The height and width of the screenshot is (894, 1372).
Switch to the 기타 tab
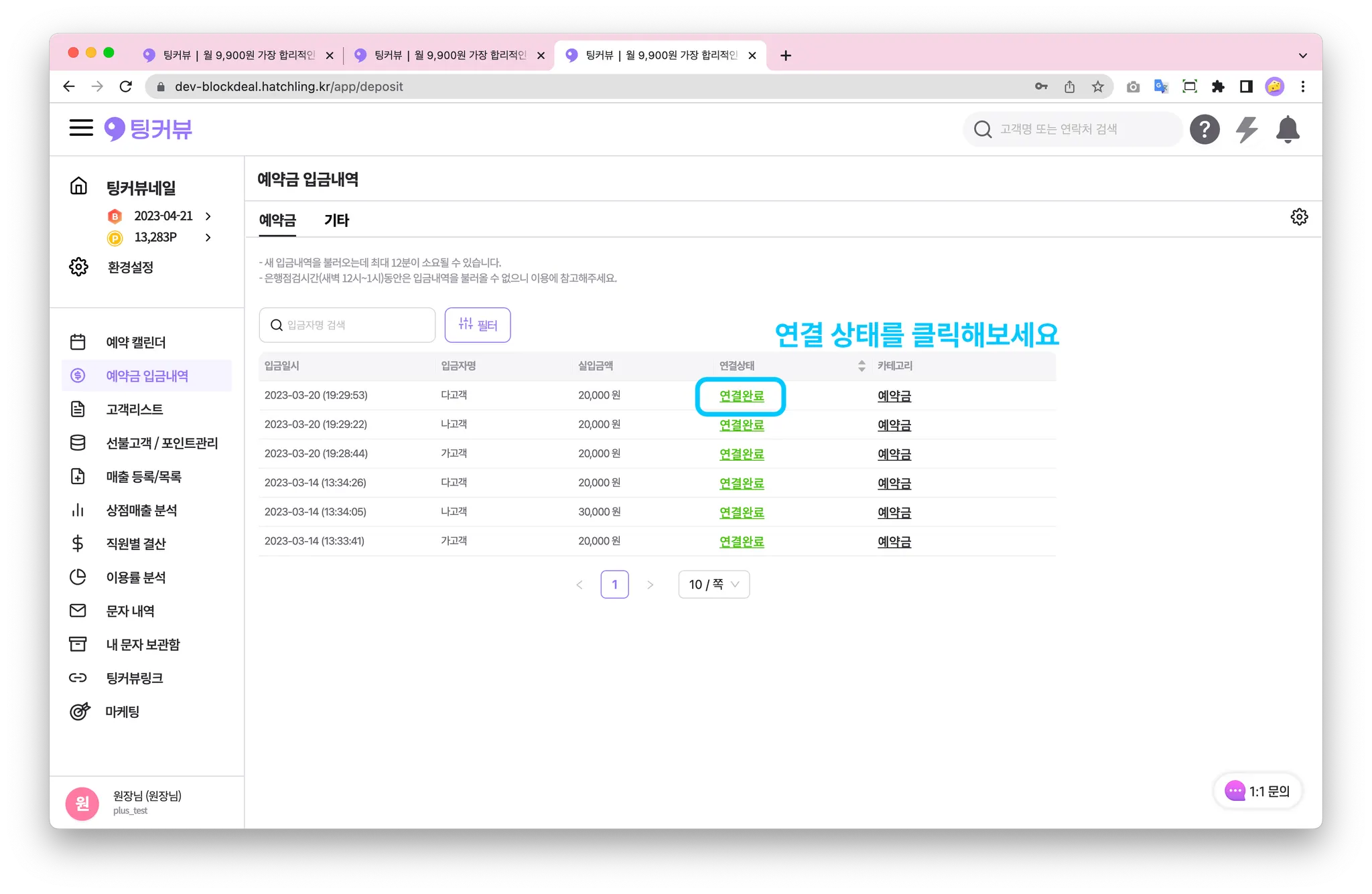click(x=336, y=220)
